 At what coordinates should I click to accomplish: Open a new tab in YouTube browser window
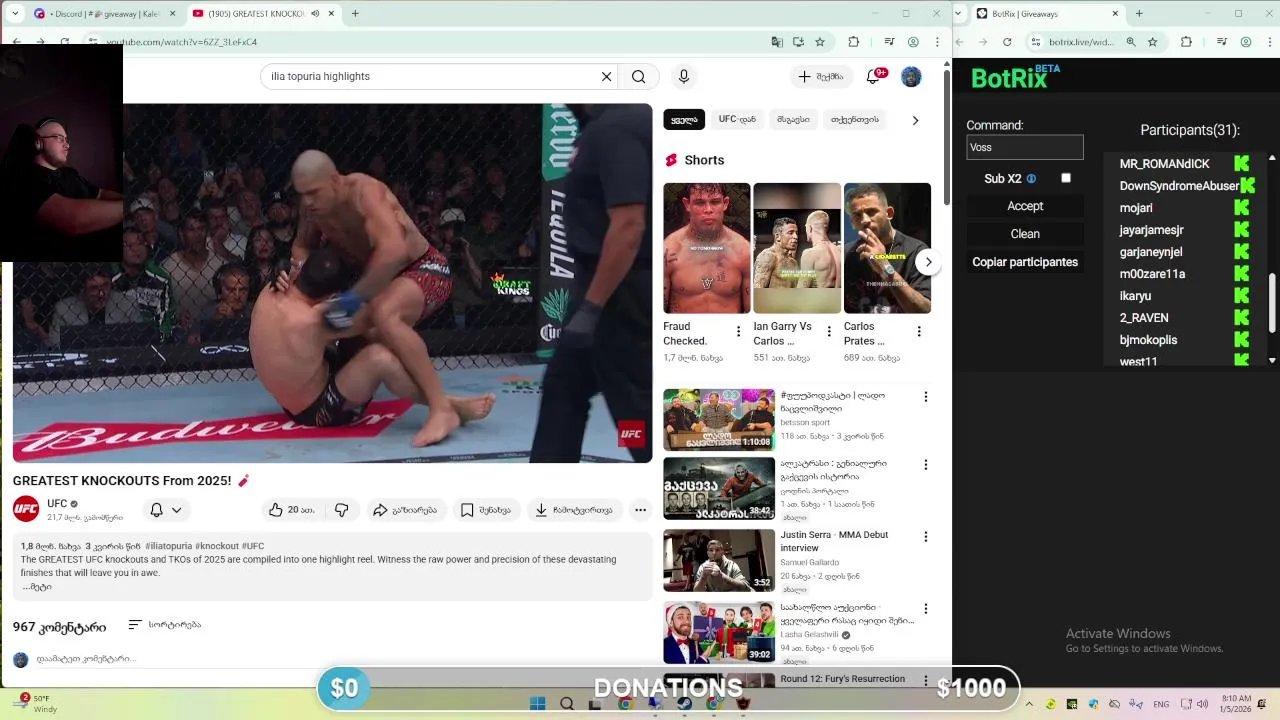355,14
